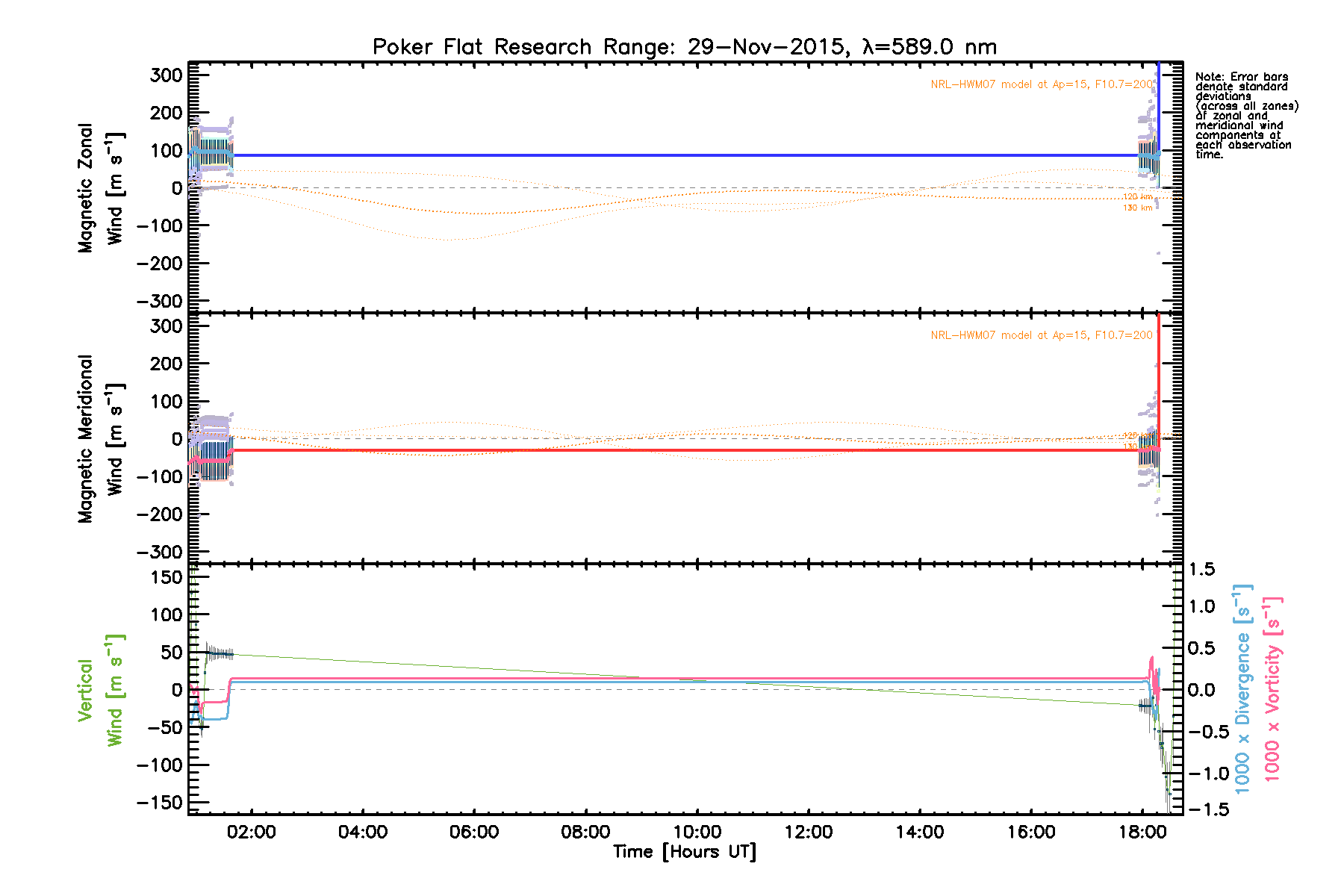Click the green 'Vertical Wind' axis label

(100, 690)
